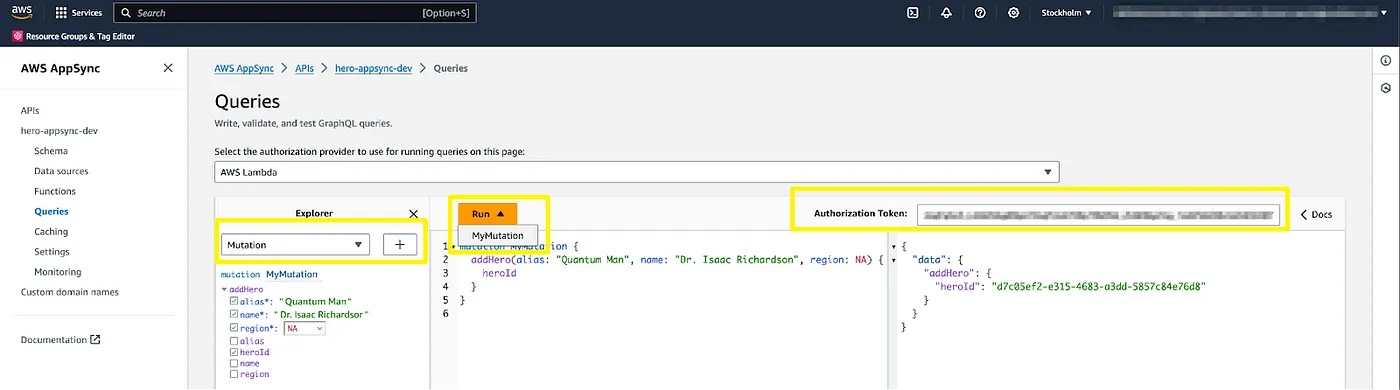Image resolution: width=1400 pixels, height=390 pixels.
Task: Open the info panel icon
Action: point(1386,61)
